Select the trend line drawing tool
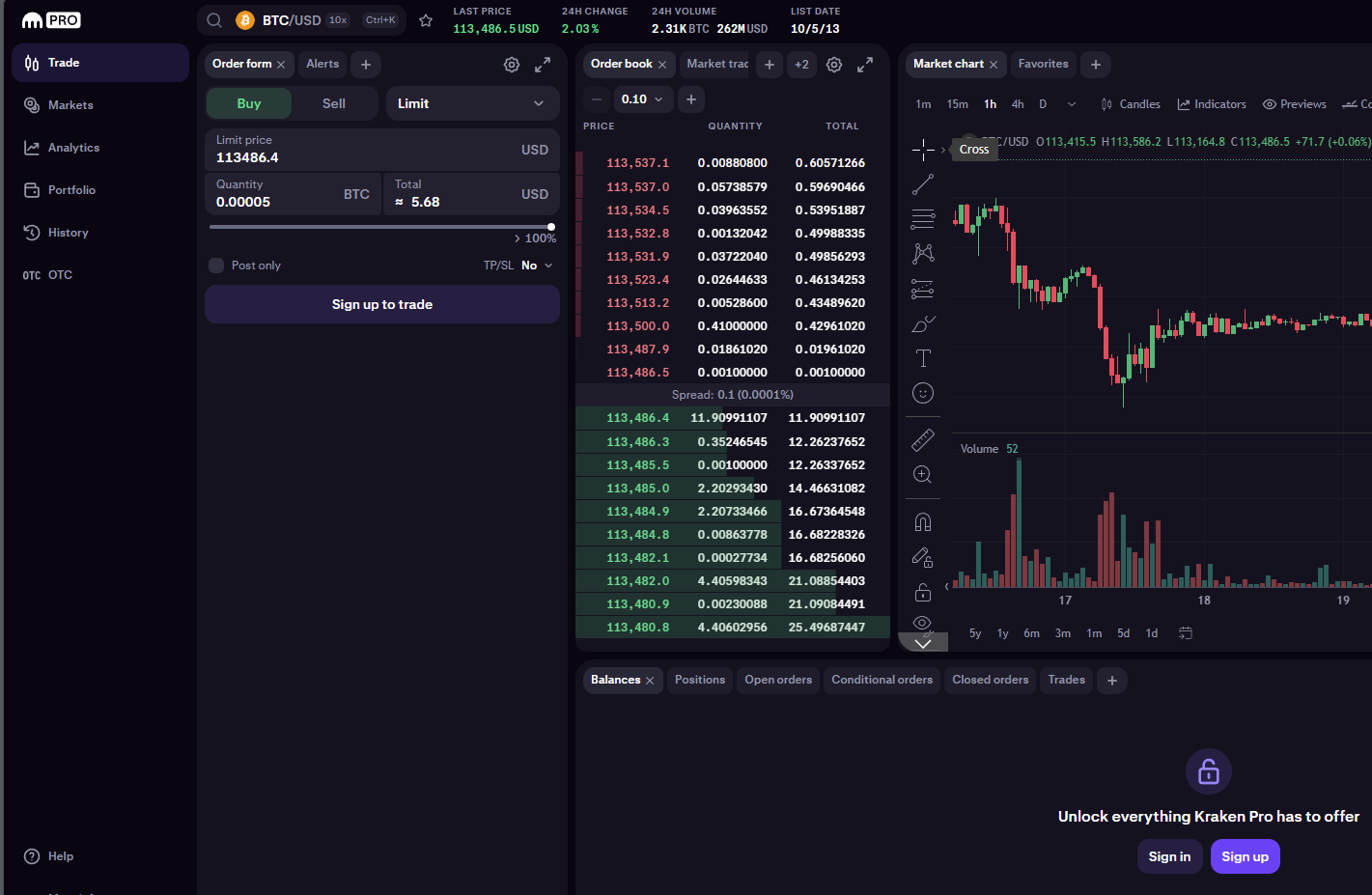1372x895 pixels. click(x=923, y=184)
